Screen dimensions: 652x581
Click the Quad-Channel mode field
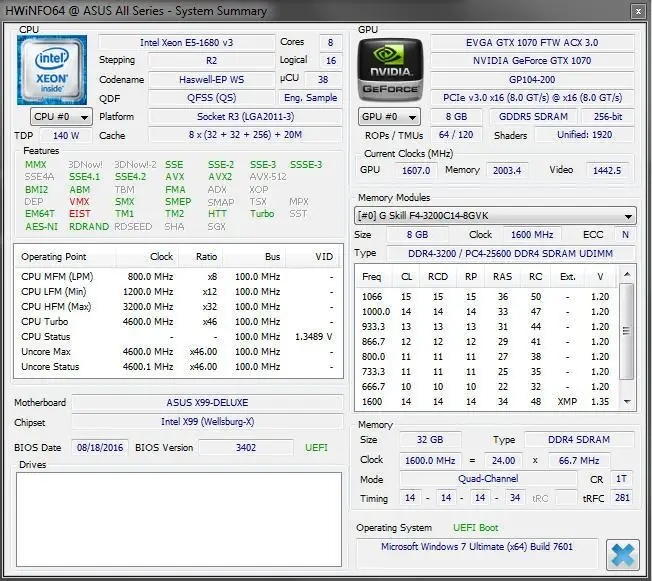[488, 479]
